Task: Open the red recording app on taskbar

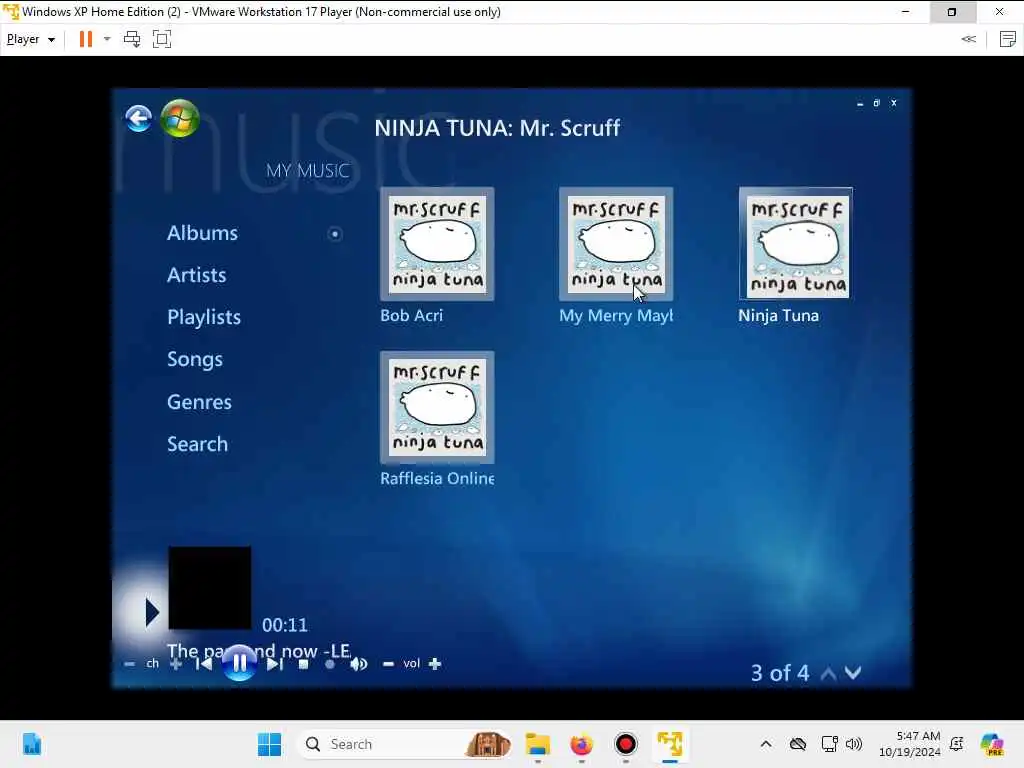Action: (x=626, y=744)
